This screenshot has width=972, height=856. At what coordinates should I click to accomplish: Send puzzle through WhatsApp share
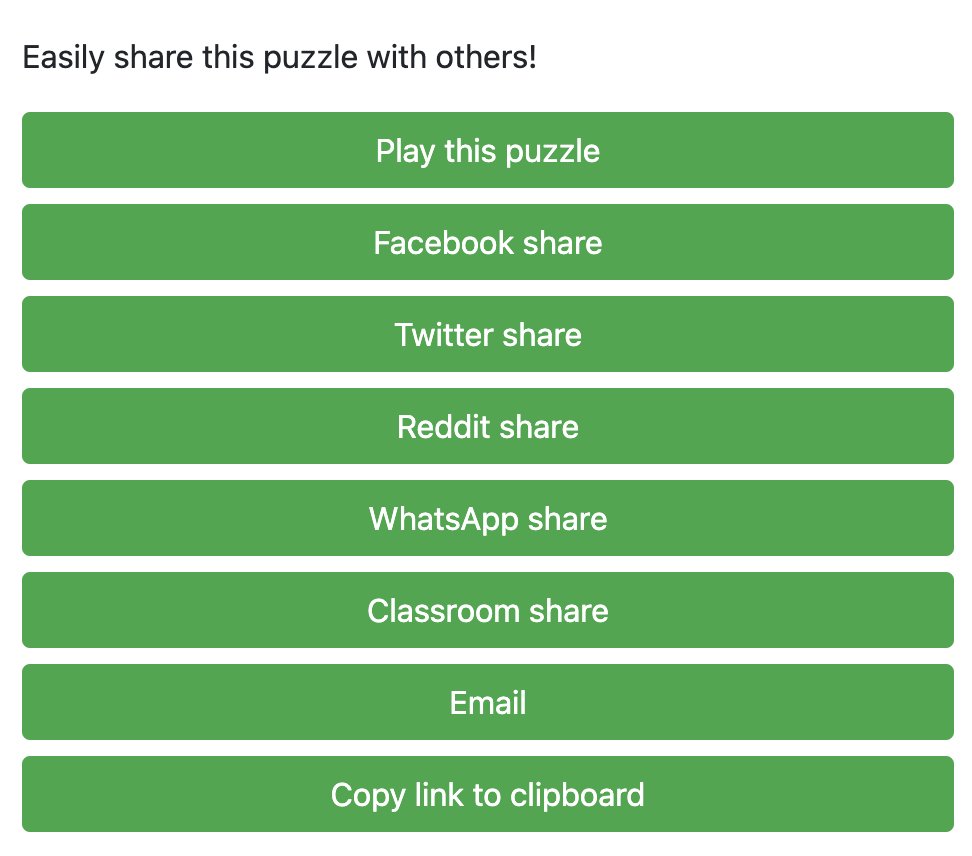[488, 519]
